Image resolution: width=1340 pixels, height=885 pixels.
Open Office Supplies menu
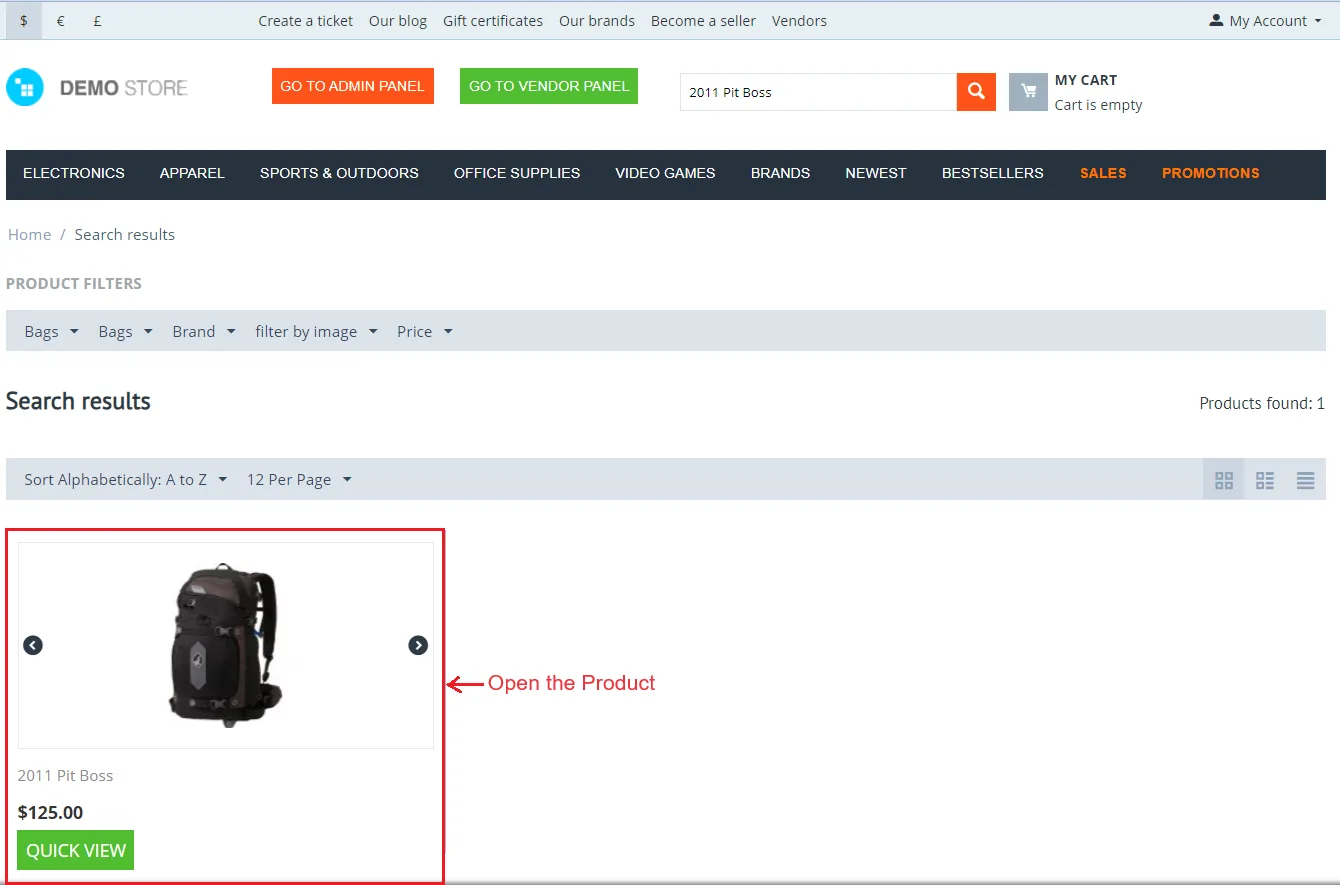517,173
